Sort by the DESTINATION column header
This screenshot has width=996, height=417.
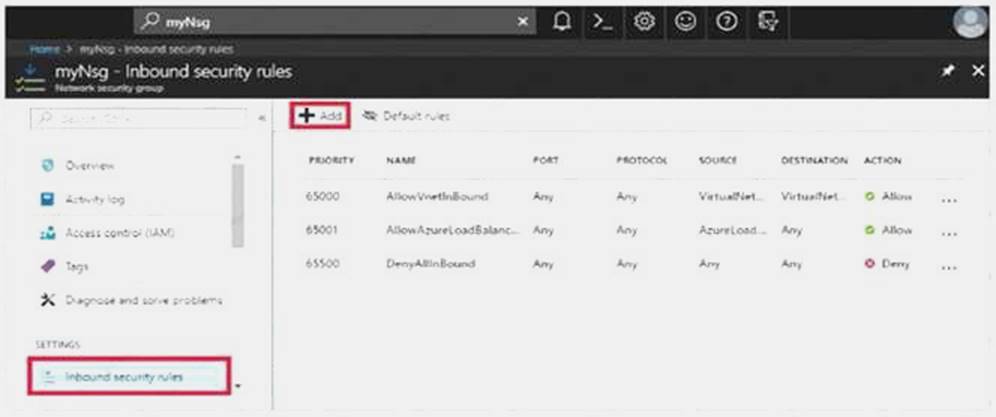814,161
